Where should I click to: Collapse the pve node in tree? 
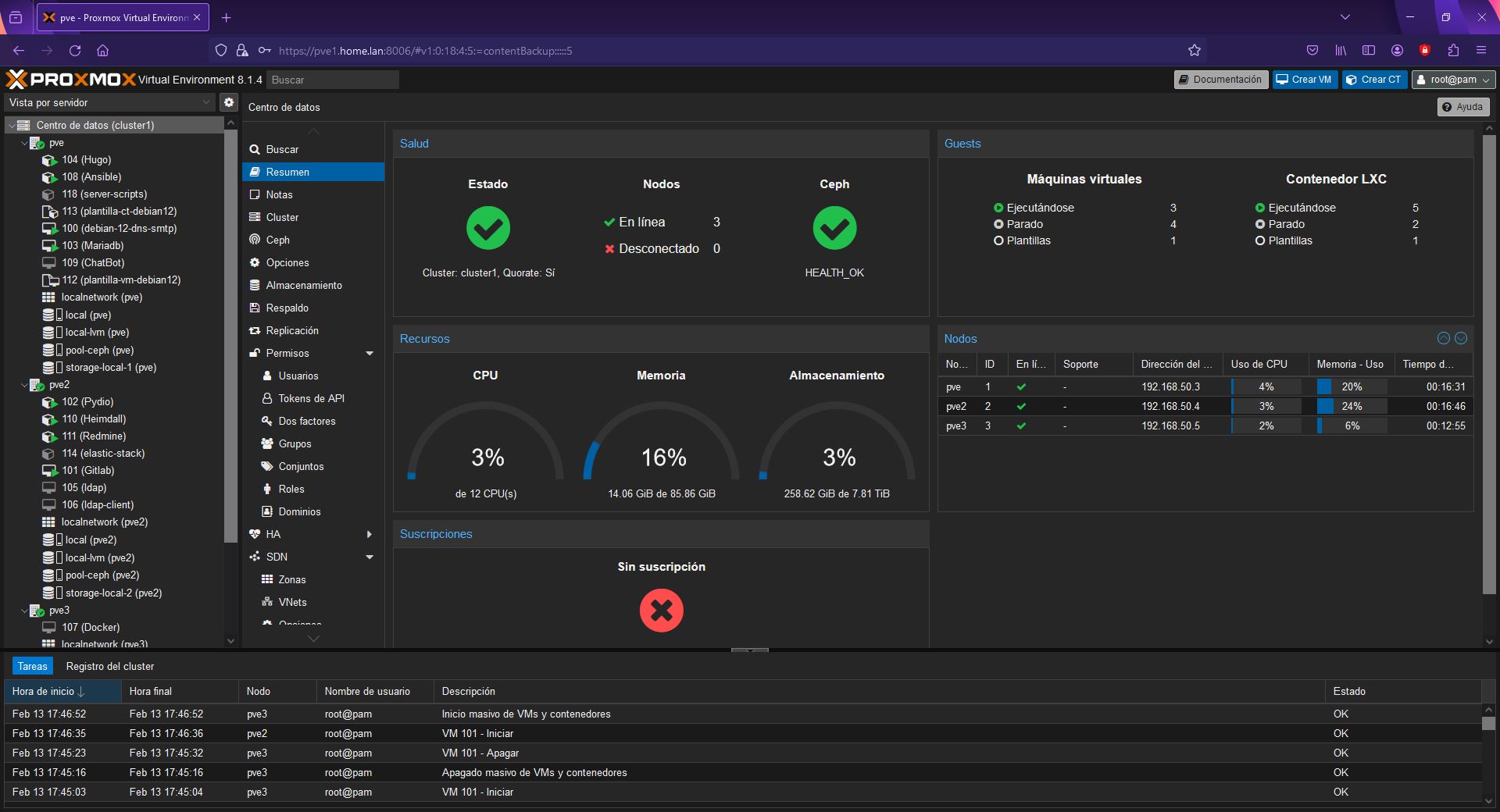[24, 143]
